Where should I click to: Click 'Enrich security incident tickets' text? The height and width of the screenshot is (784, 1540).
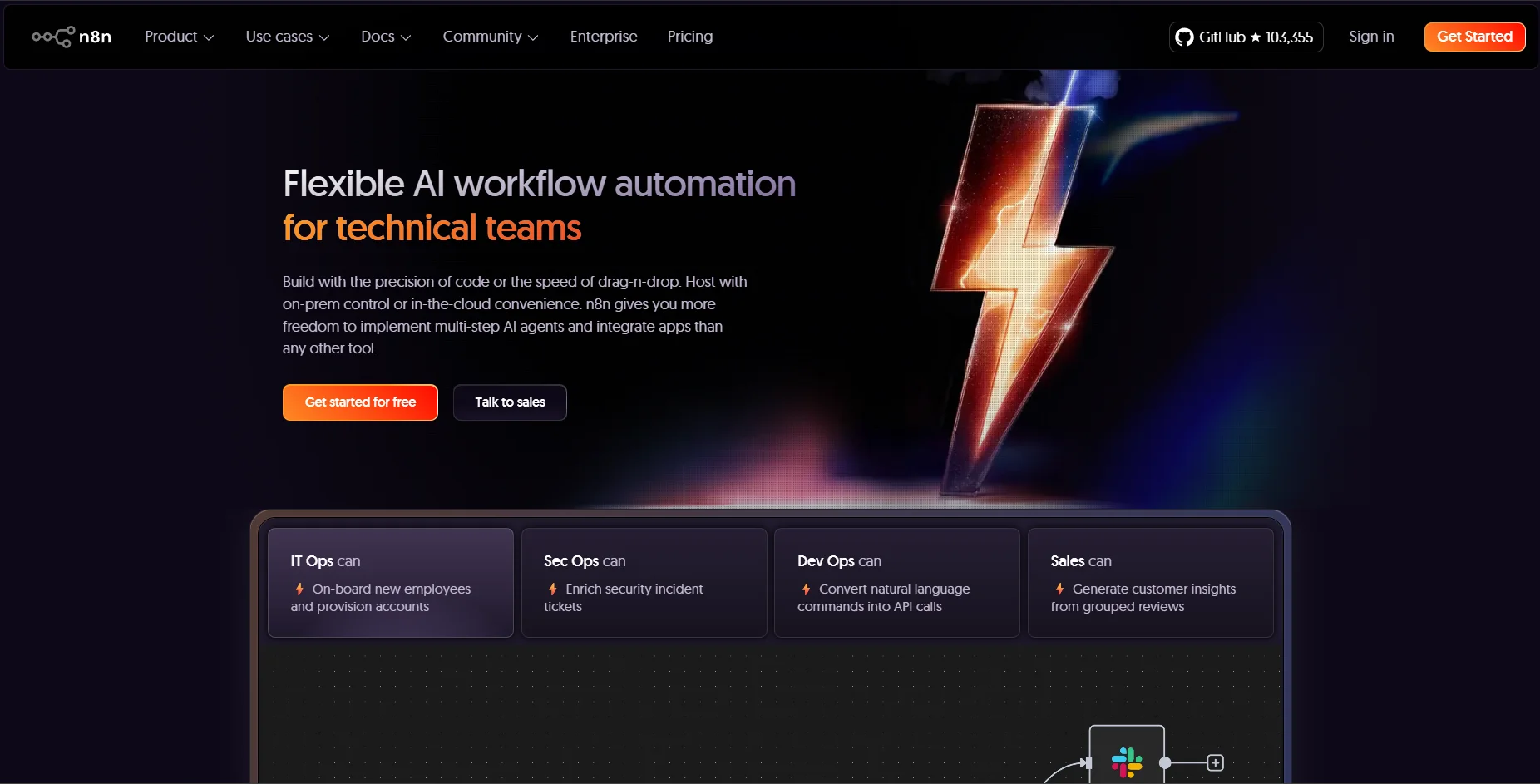624,598
